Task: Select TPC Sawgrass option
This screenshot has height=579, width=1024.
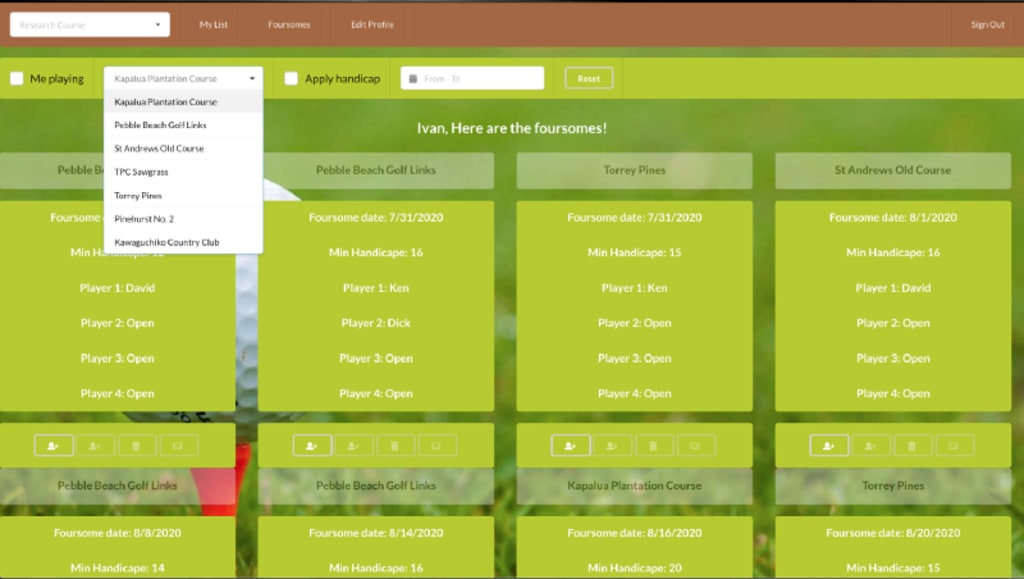Action: (x=184, y=172)
